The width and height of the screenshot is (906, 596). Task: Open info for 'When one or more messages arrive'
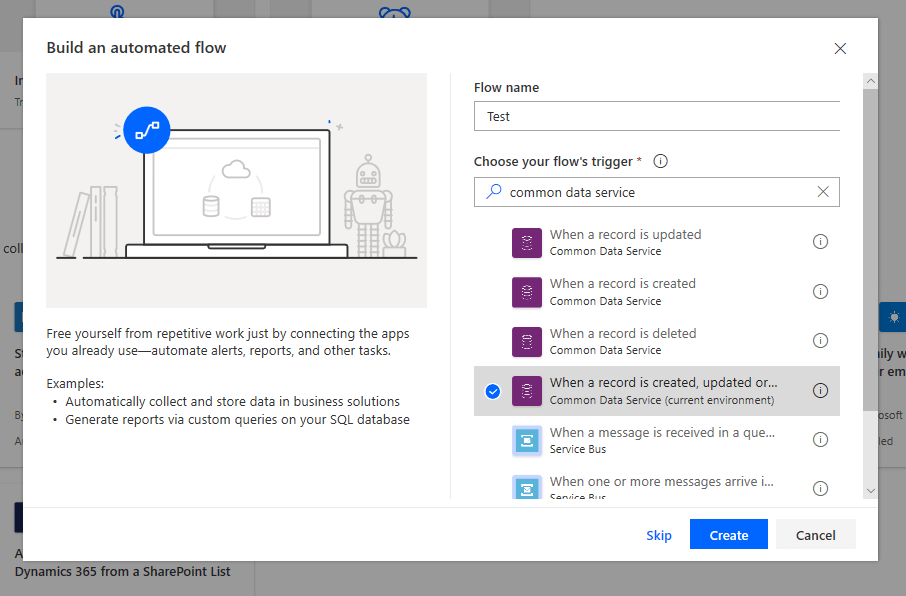(x=820, y=488)
